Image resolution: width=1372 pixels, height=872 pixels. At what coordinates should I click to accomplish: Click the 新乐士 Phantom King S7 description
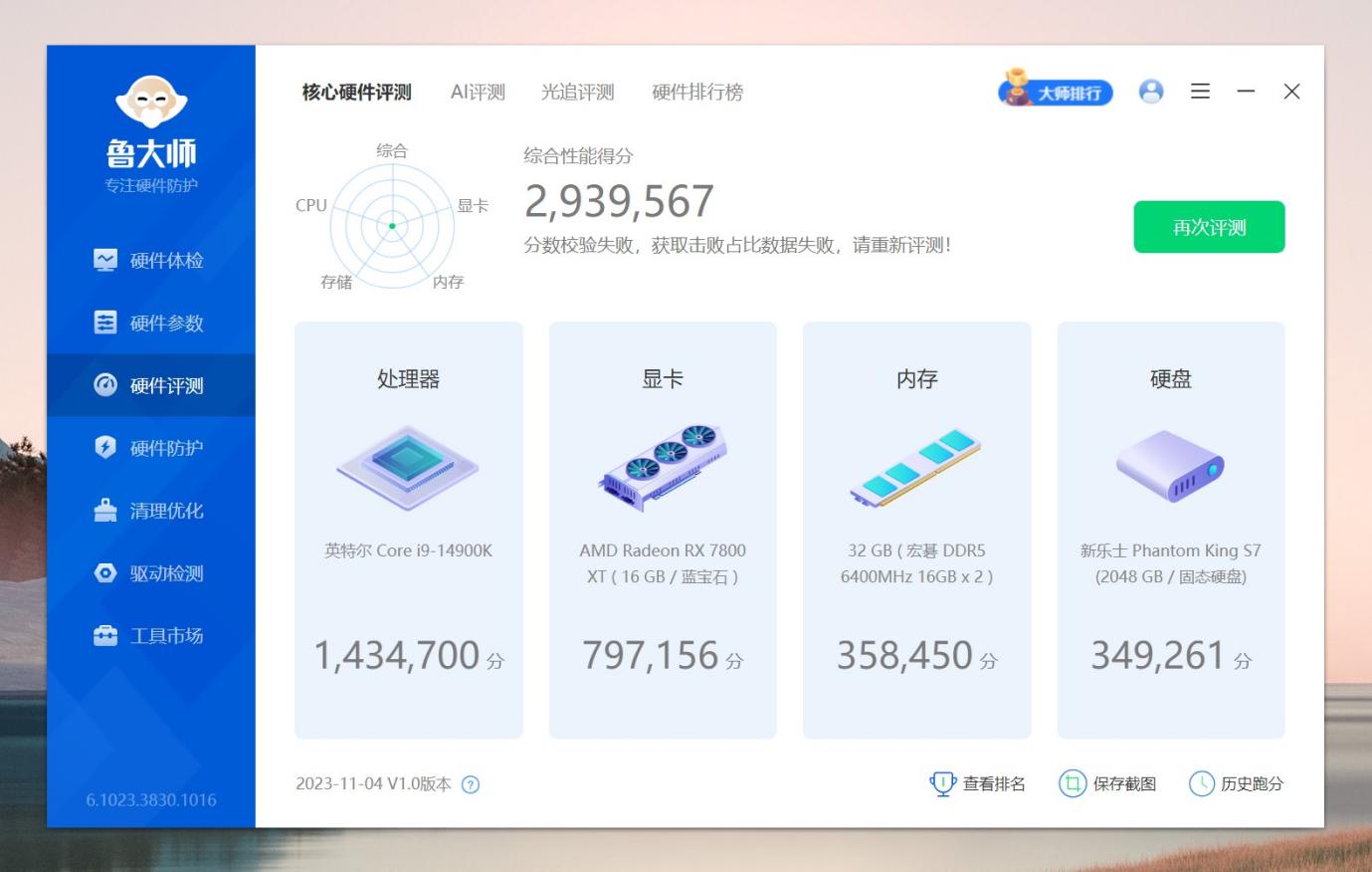1170,563
